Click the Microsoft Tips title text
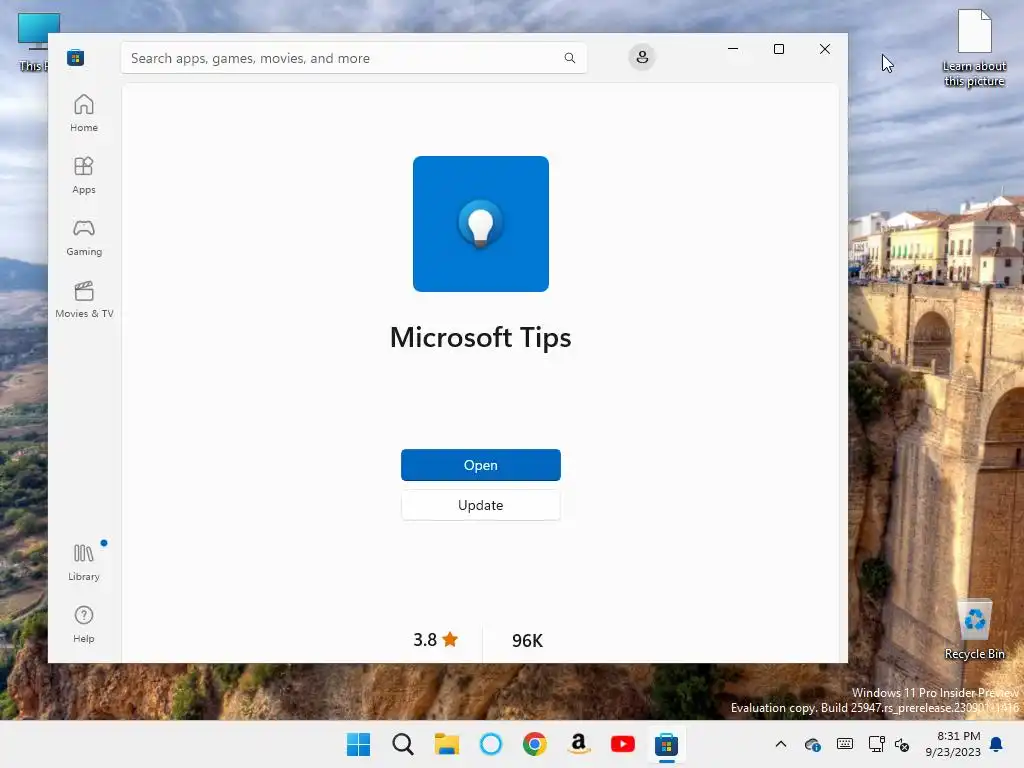The height and width of the screenshot is (768, 1024). pos(481,338)
